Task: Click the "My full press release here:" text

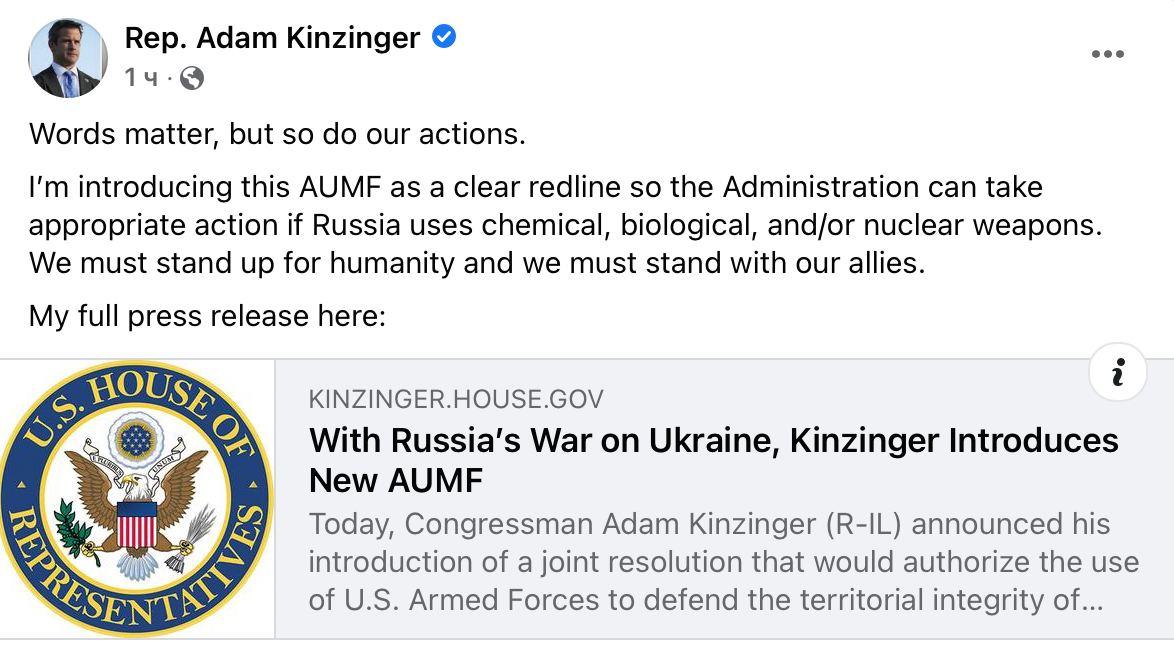Action: (x=207, y=316)
